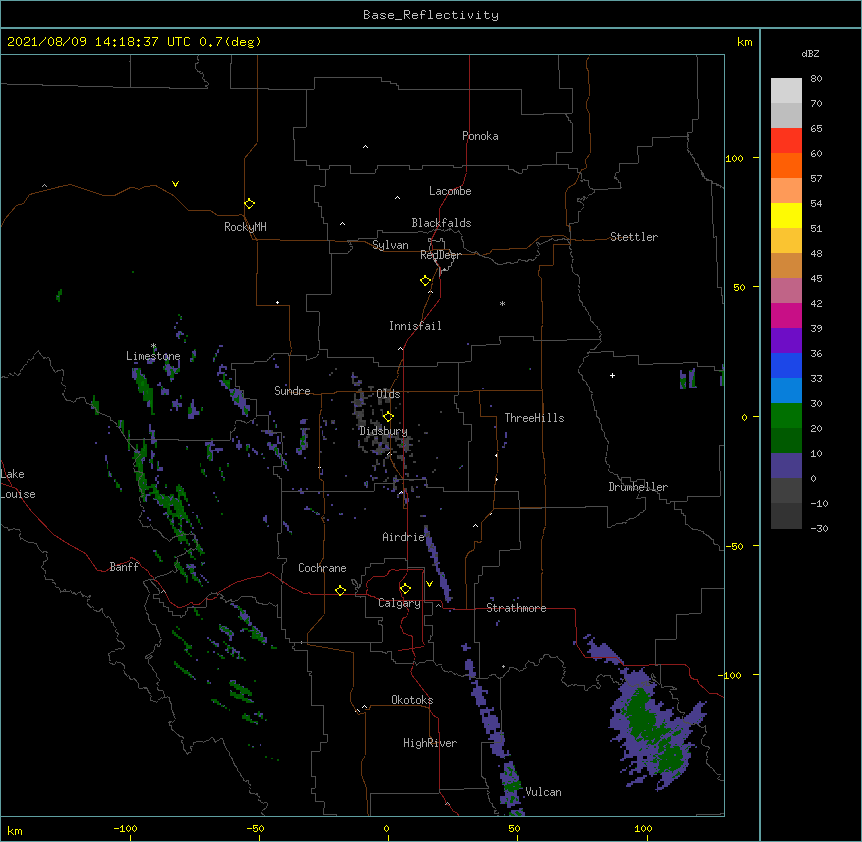Viewport: 862px width, 842px height.
Task: Click the yellow diamond marker south of RedDeer
Action: tap(425, 281)
